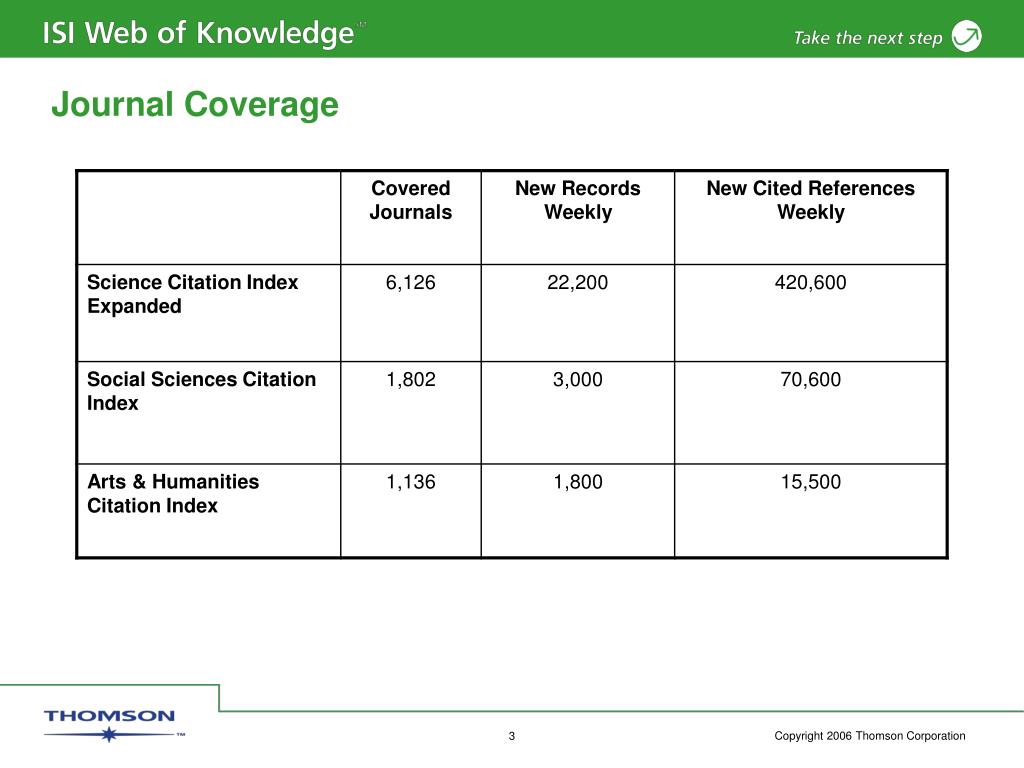The image size is (1024, 768).
Task: Click the slide page number 3
Action: [512, 736]
